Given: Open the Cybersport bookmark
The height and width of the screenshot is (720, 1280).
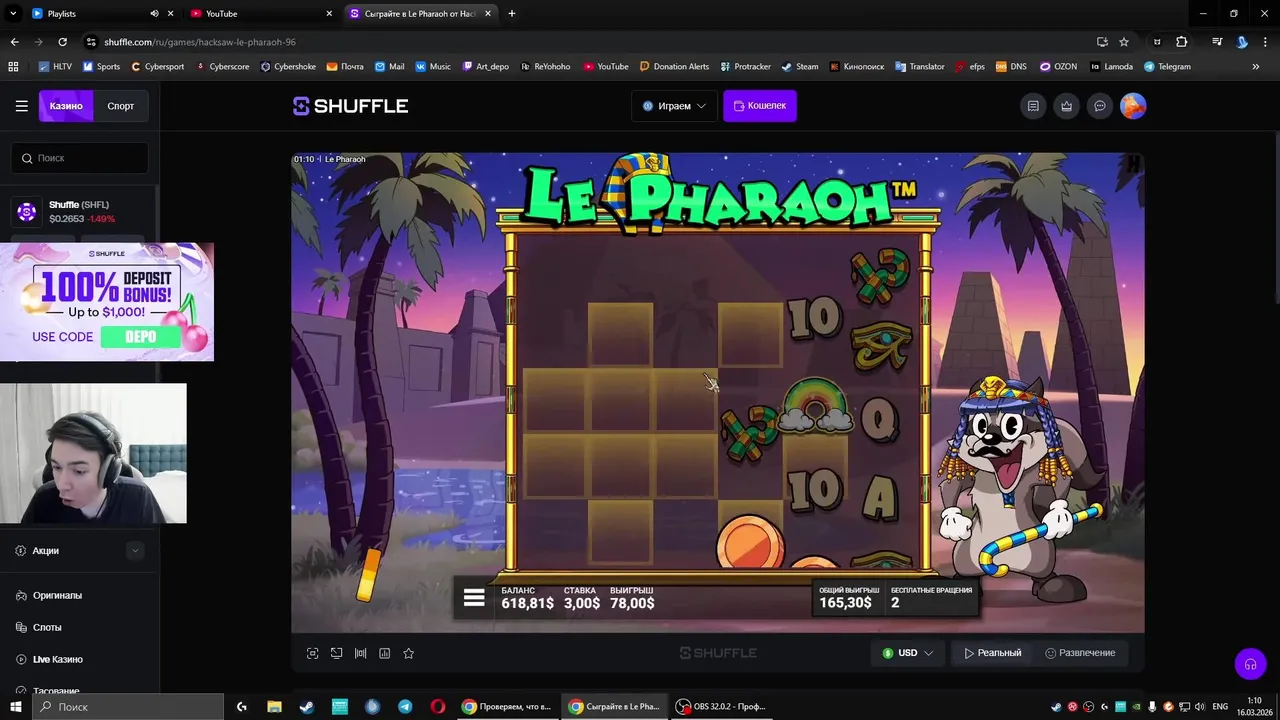Looking at the screenshot, I should (x=157, y=67).
